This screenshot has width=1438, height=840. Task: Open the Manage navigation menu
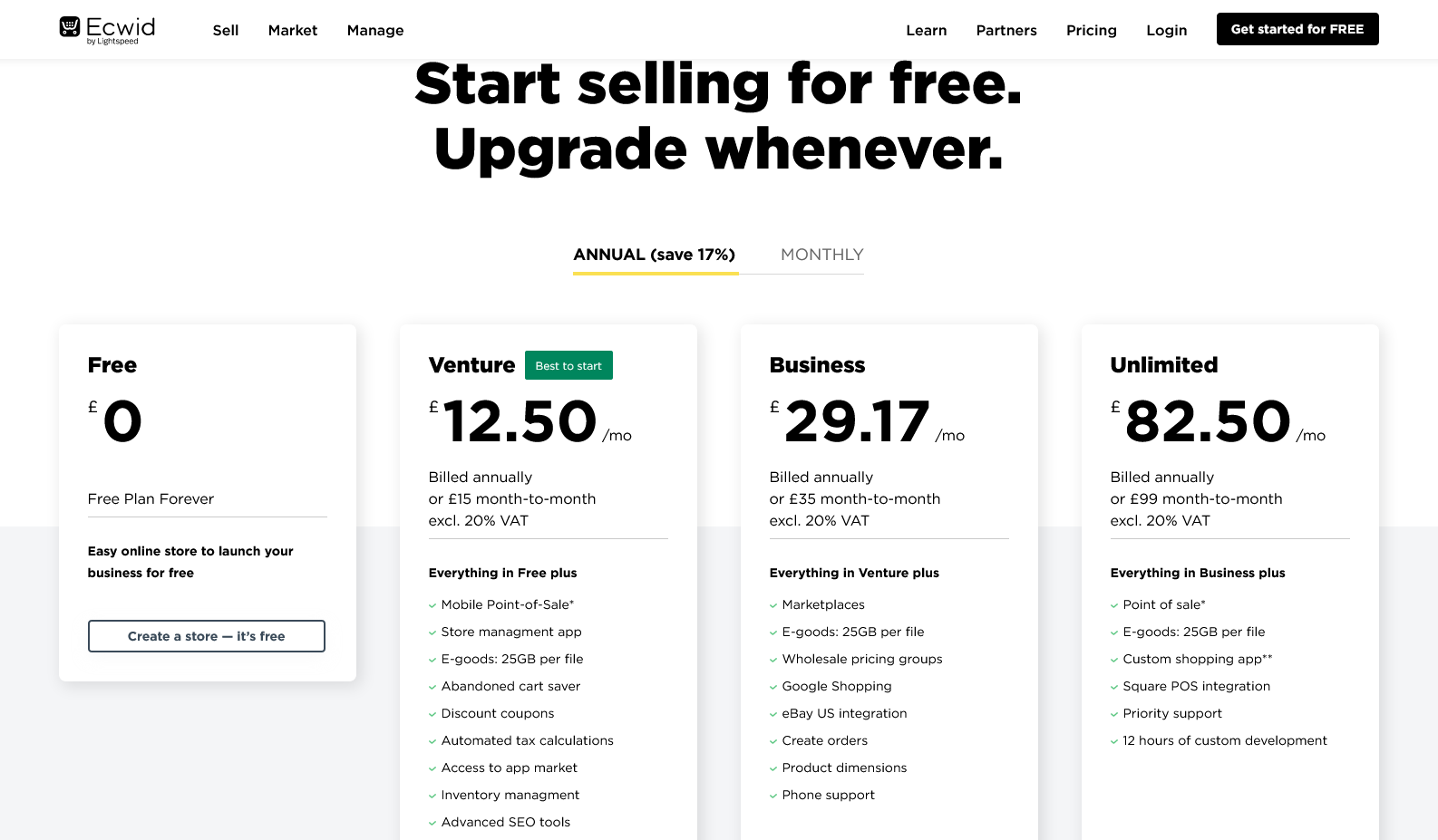[x=375, y=30]
